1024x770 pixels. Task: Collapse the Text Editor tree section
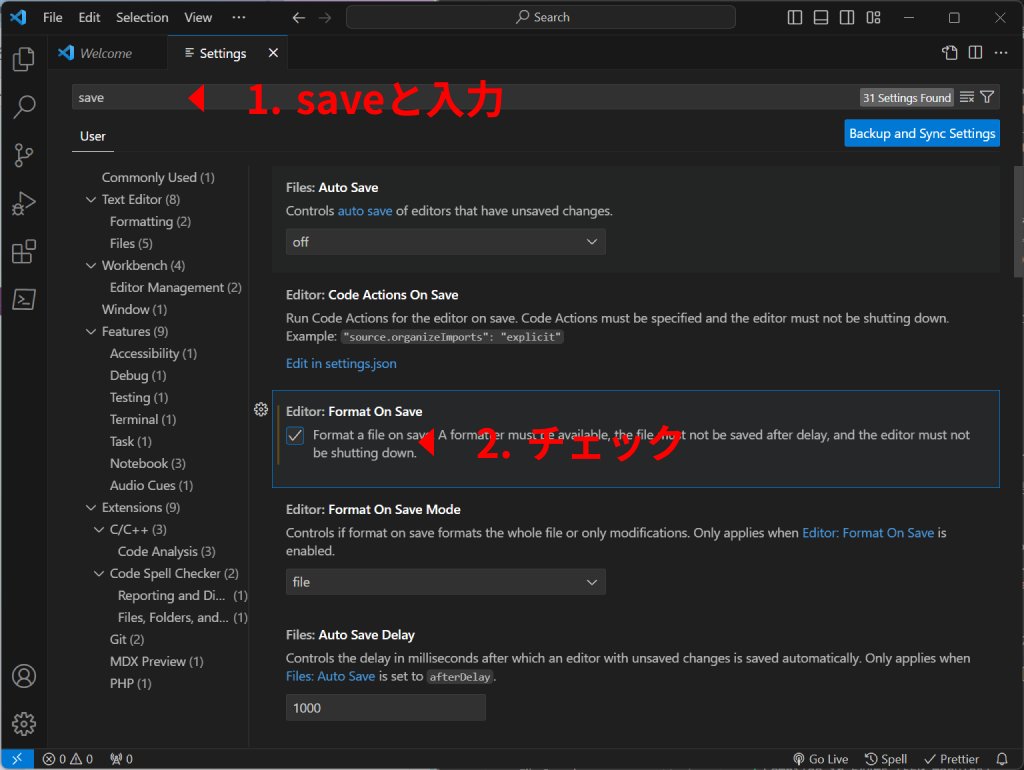91,199
